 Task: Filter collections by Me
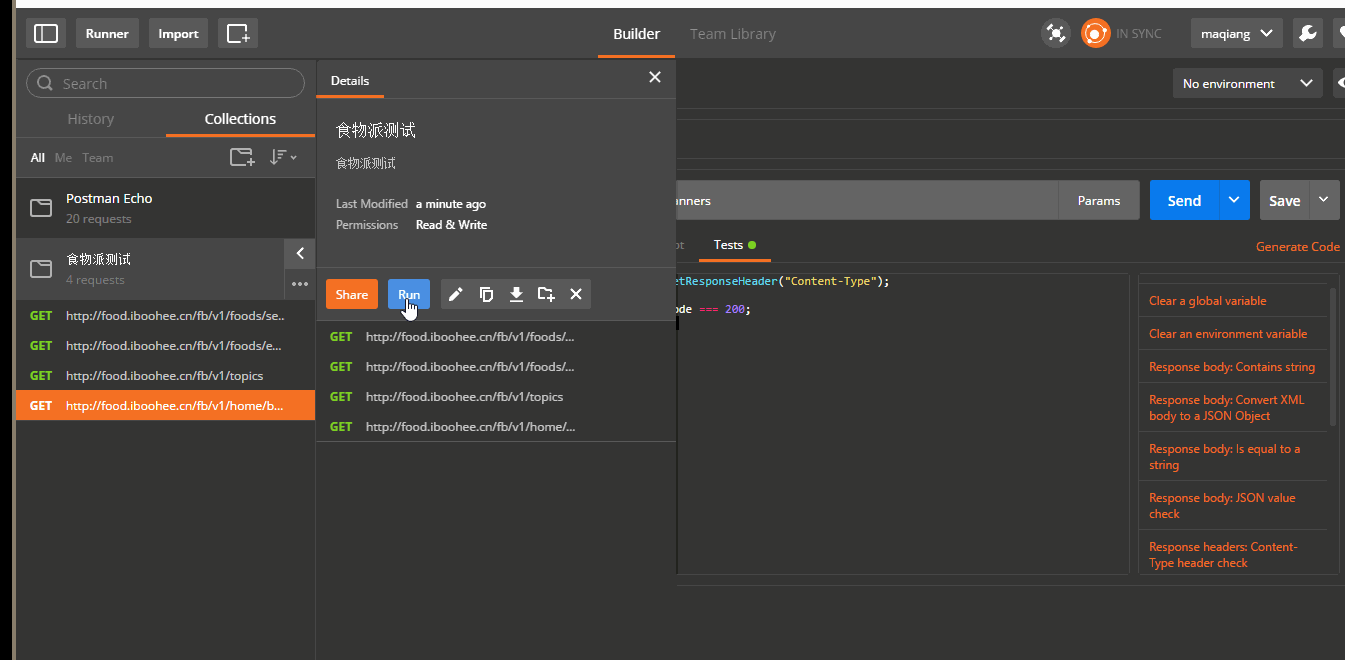pyautogui.click(x=63, y=158)
